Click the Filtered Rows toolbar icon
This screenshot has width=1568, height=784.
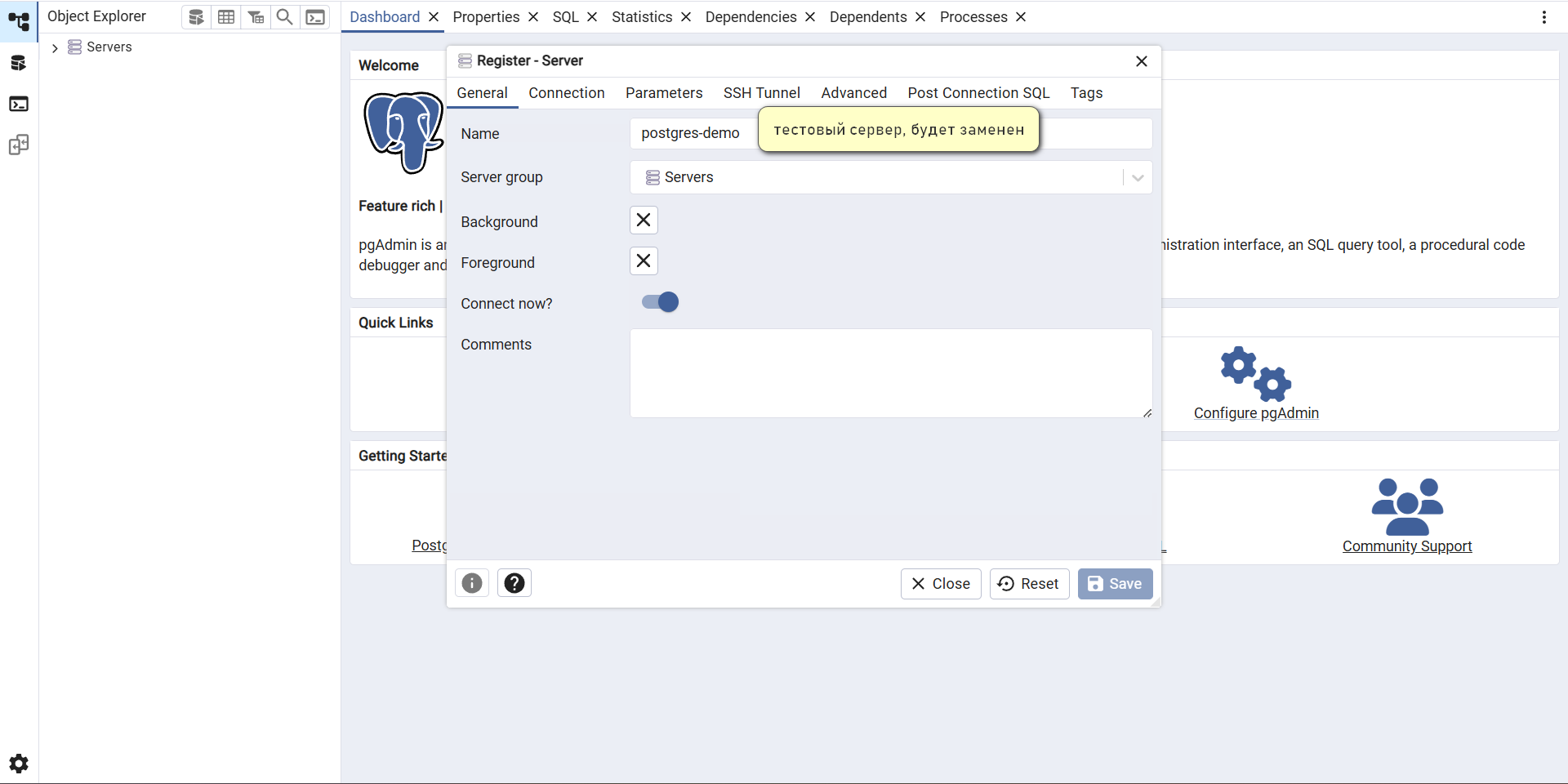(x=256, y=17)
